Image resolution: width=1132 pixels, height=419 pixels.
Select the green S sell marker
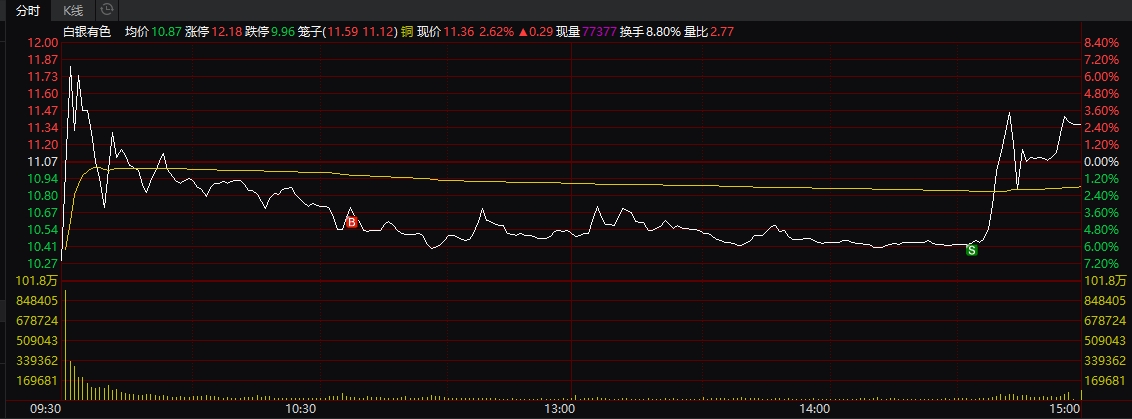972,250
